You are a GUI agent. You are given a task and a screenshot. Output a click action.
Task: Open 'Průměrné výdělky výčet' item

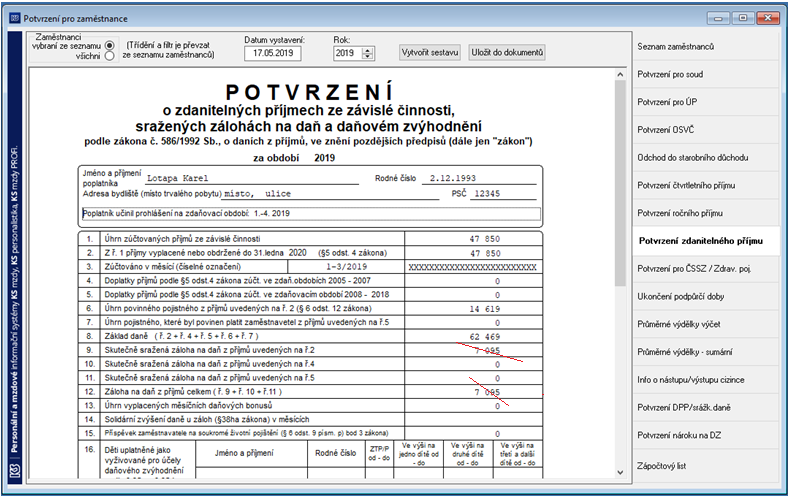point(706,324)
